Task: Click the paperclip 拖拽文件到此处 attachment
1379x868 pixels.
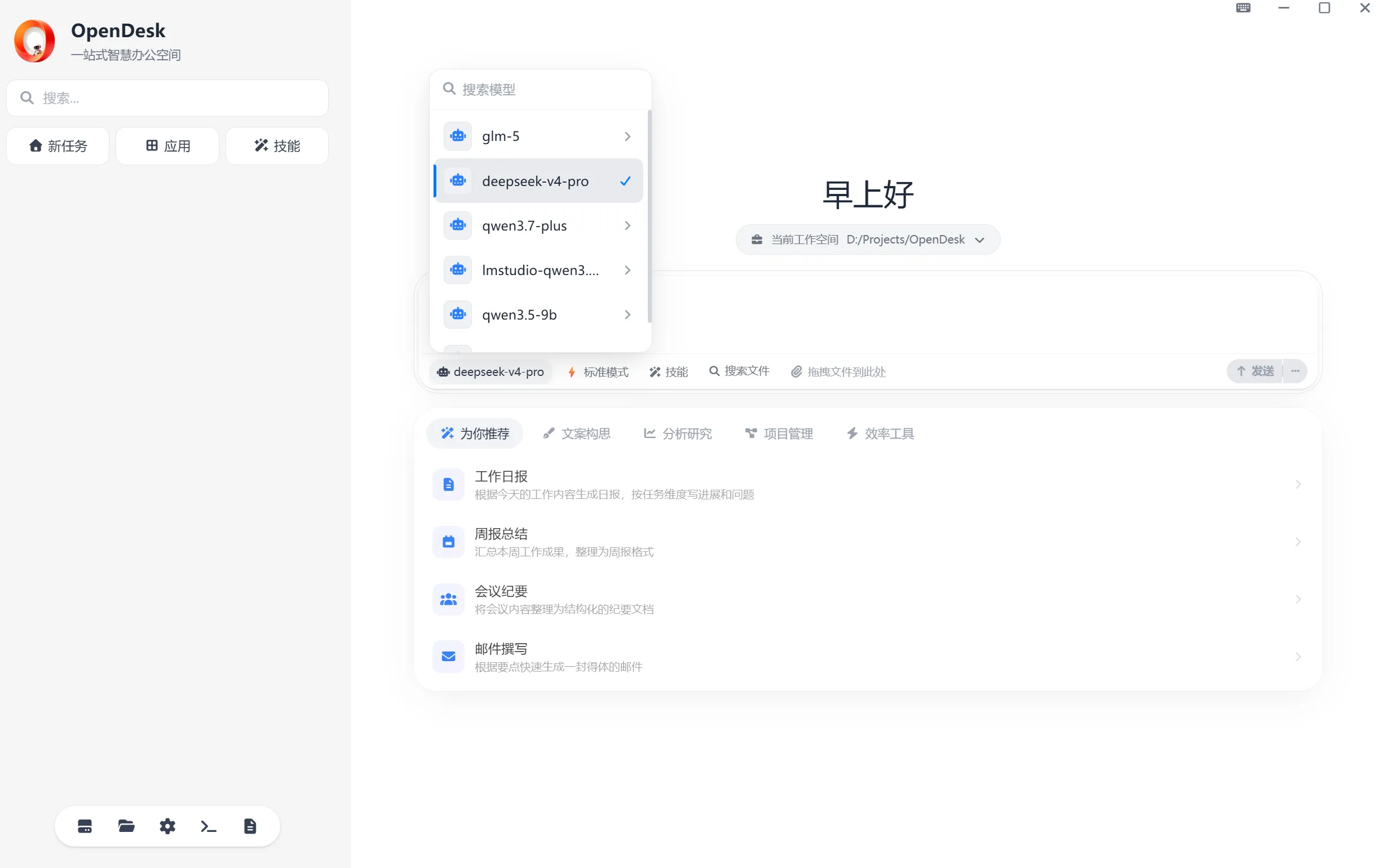Action: pos(838,371)
